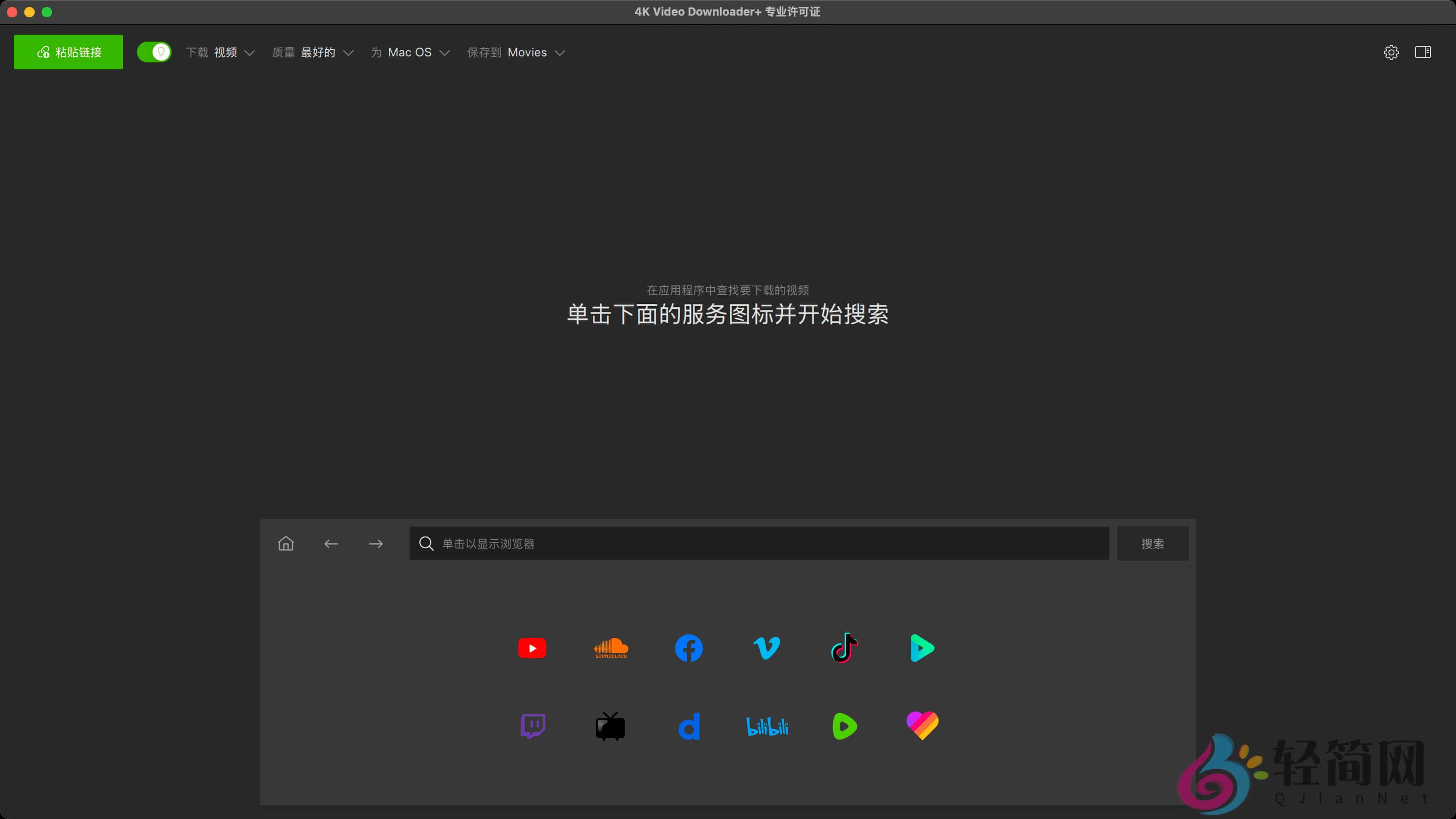Image resolution: width=1456 pixels, height=819 pixels.
Task: Toggle the Smart Mode switch
Action: click(x=154, y=52)
